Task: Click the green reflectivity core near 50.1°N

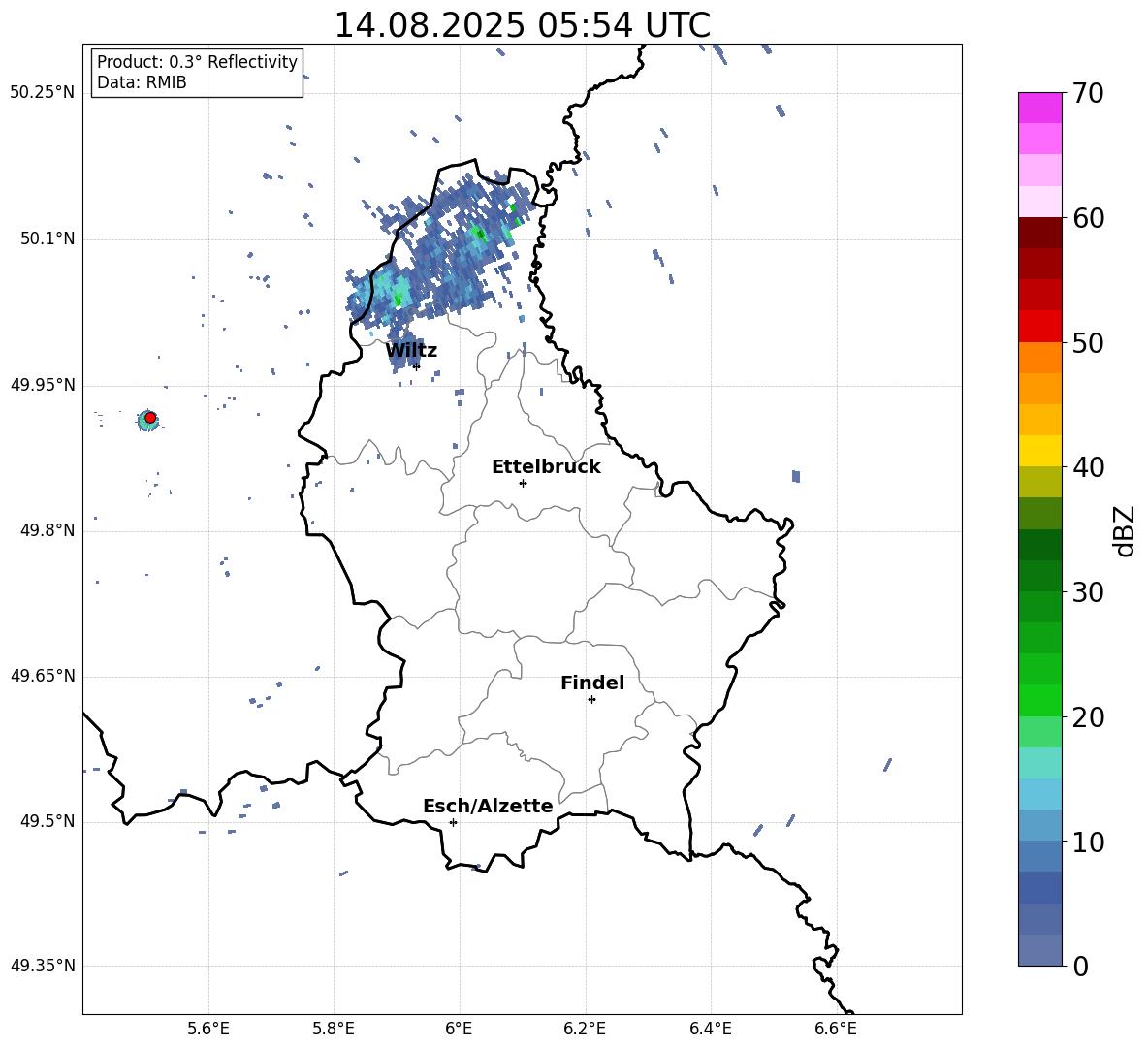Action: pyautogui.click(x=479, y=234)
